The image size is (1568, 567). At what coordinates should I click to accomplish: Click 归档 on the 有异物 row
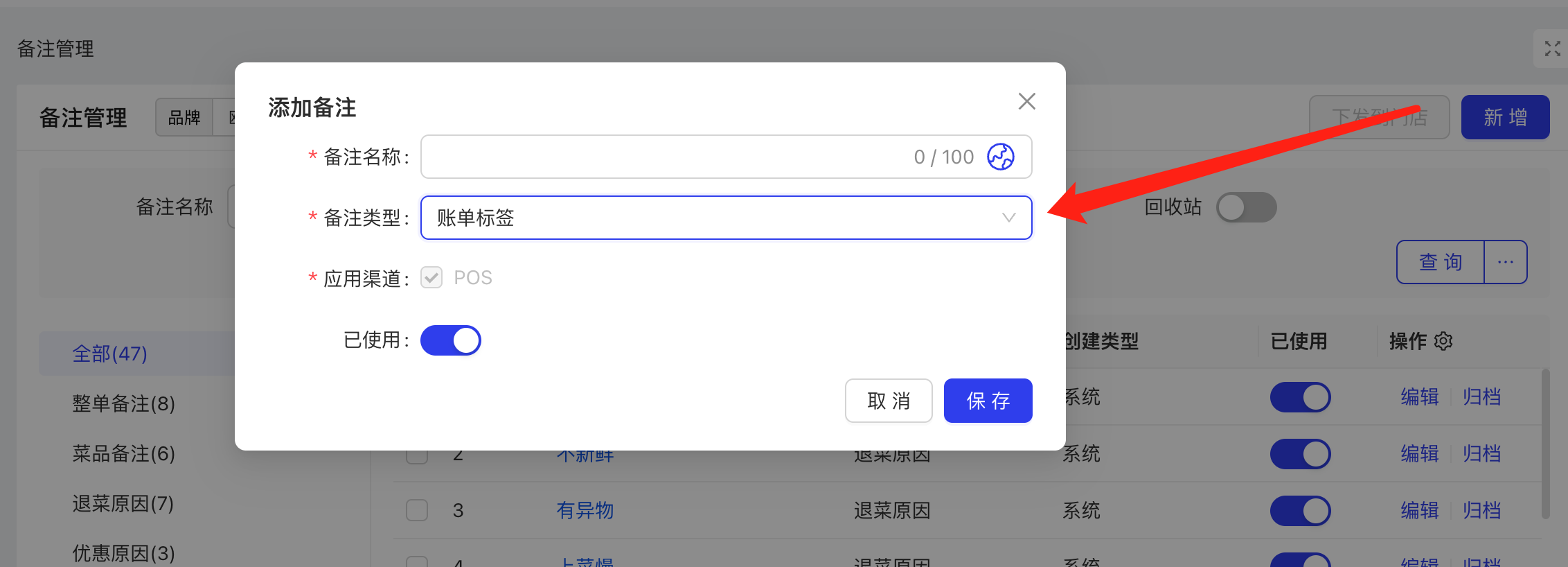point(1481,511)
